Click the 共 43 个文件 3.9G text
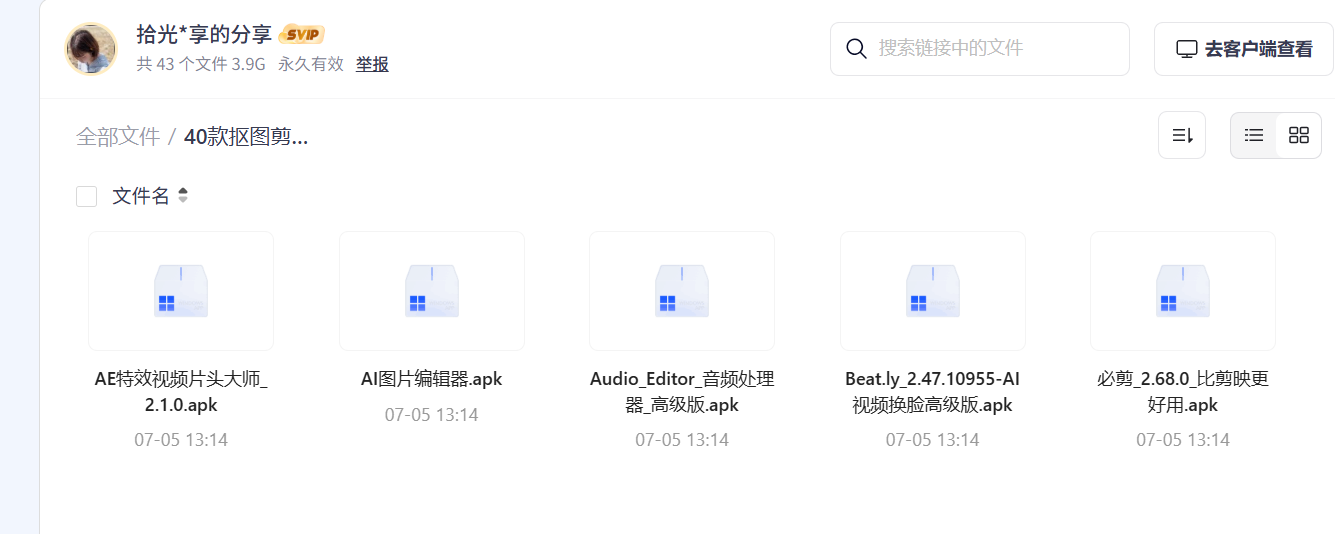 pos(201,64)
